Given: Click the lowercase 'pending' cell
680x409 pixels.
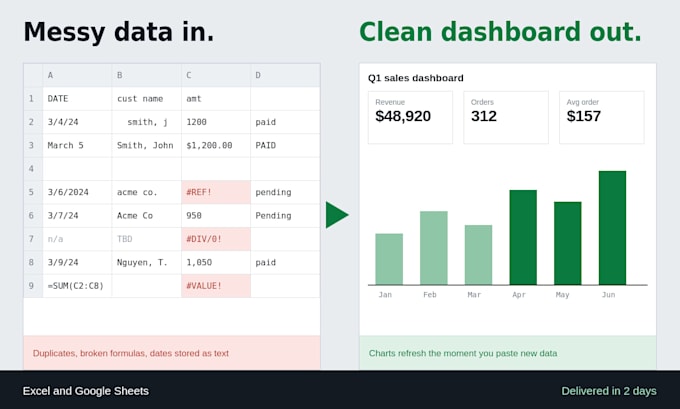Looking at the screenshot, I should (285, 192).
